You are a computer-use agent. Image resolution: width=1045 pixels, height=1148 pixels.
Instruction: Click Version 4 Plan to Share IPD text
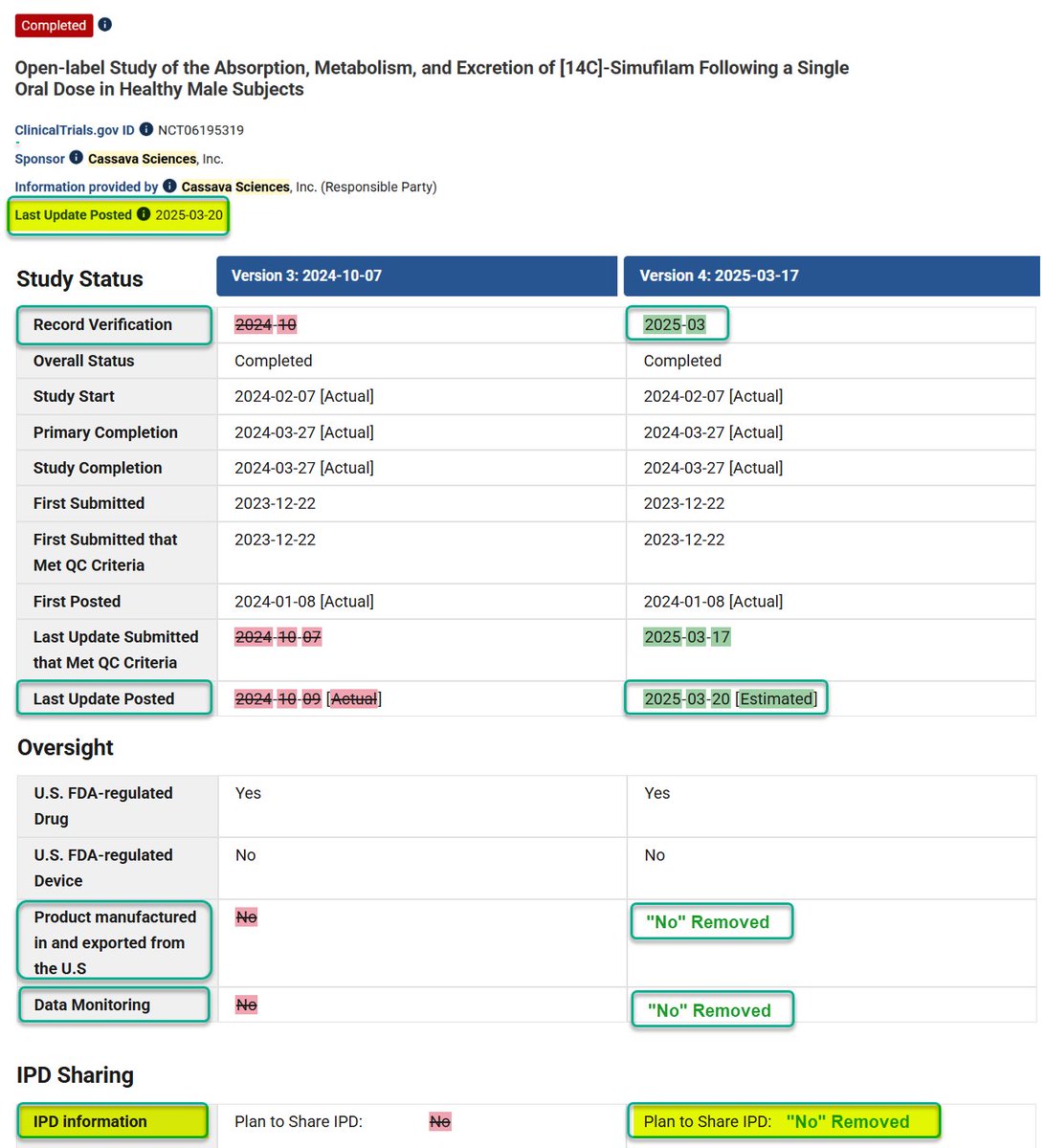pyautogui.click(x=707, y=1121)
